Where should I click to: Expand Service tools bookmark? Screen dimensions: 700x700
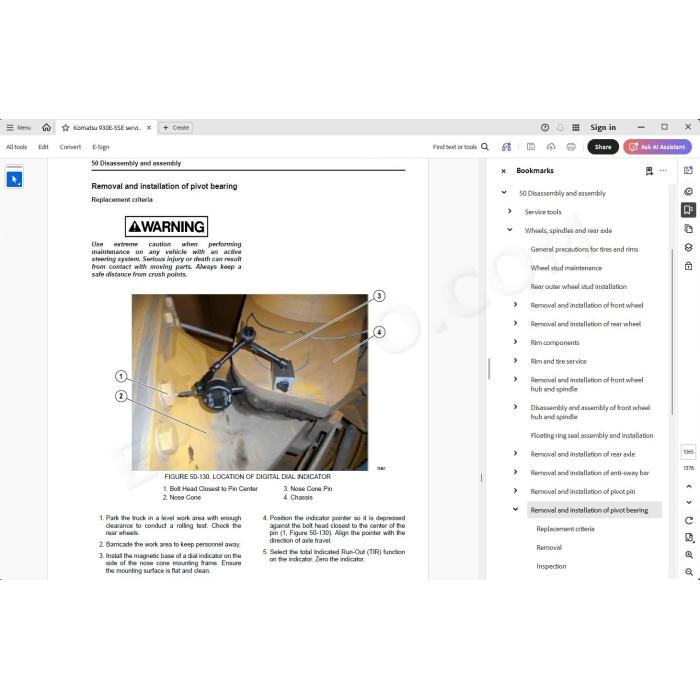coord(510,211)
